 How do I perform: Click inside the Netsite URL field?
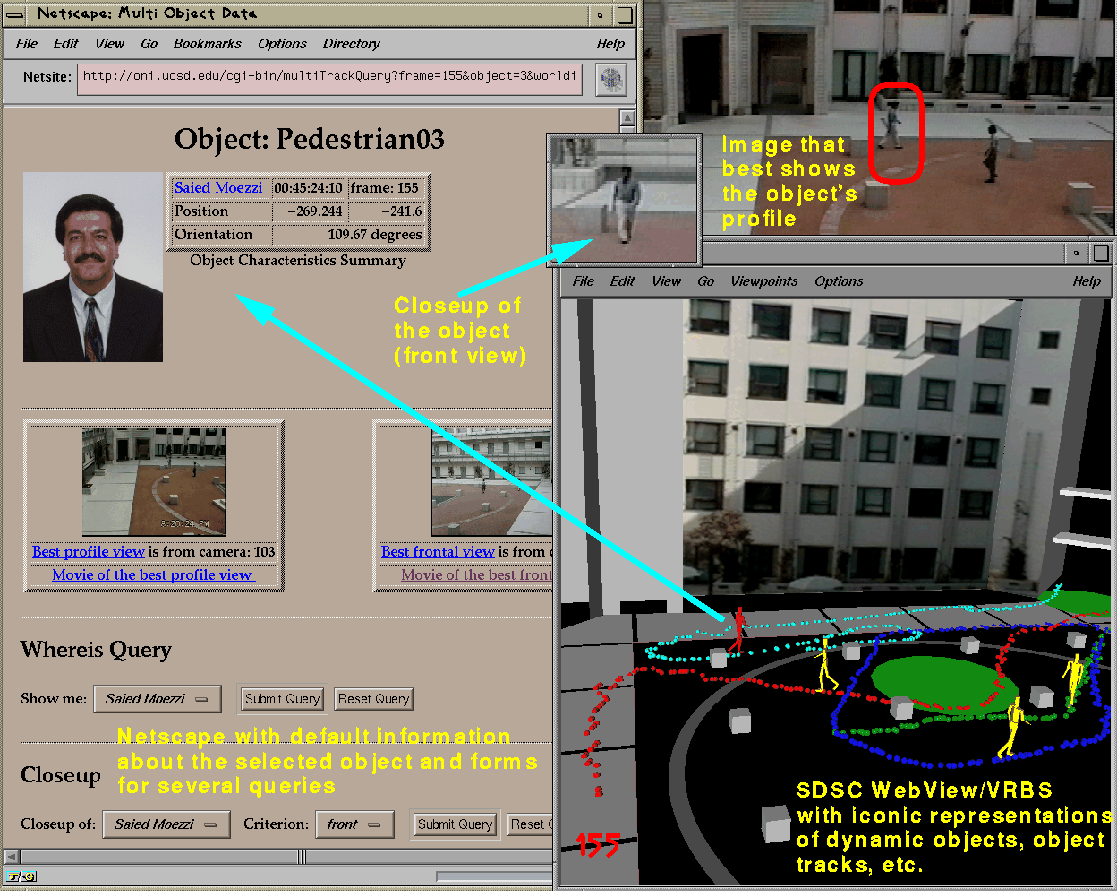point(330,78)
